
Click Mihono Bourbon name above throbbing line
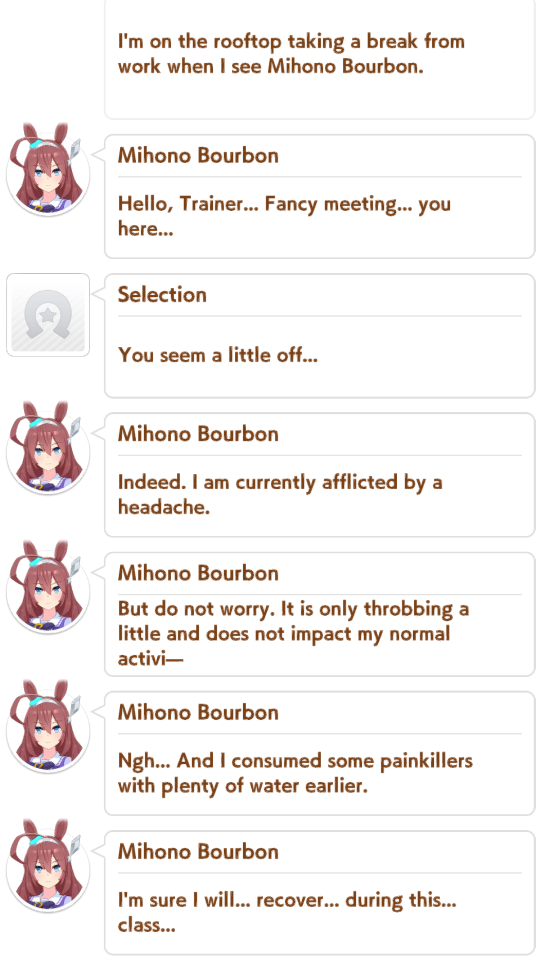point(198,573)
